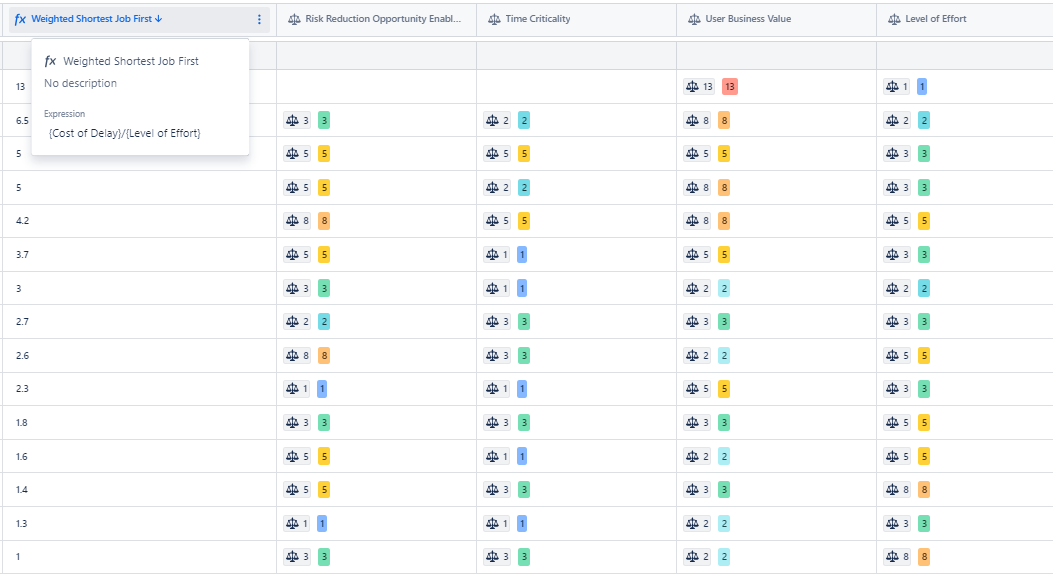Click the expression {Cost of Delay}/{Level of Effort}

tap(124, 133)
